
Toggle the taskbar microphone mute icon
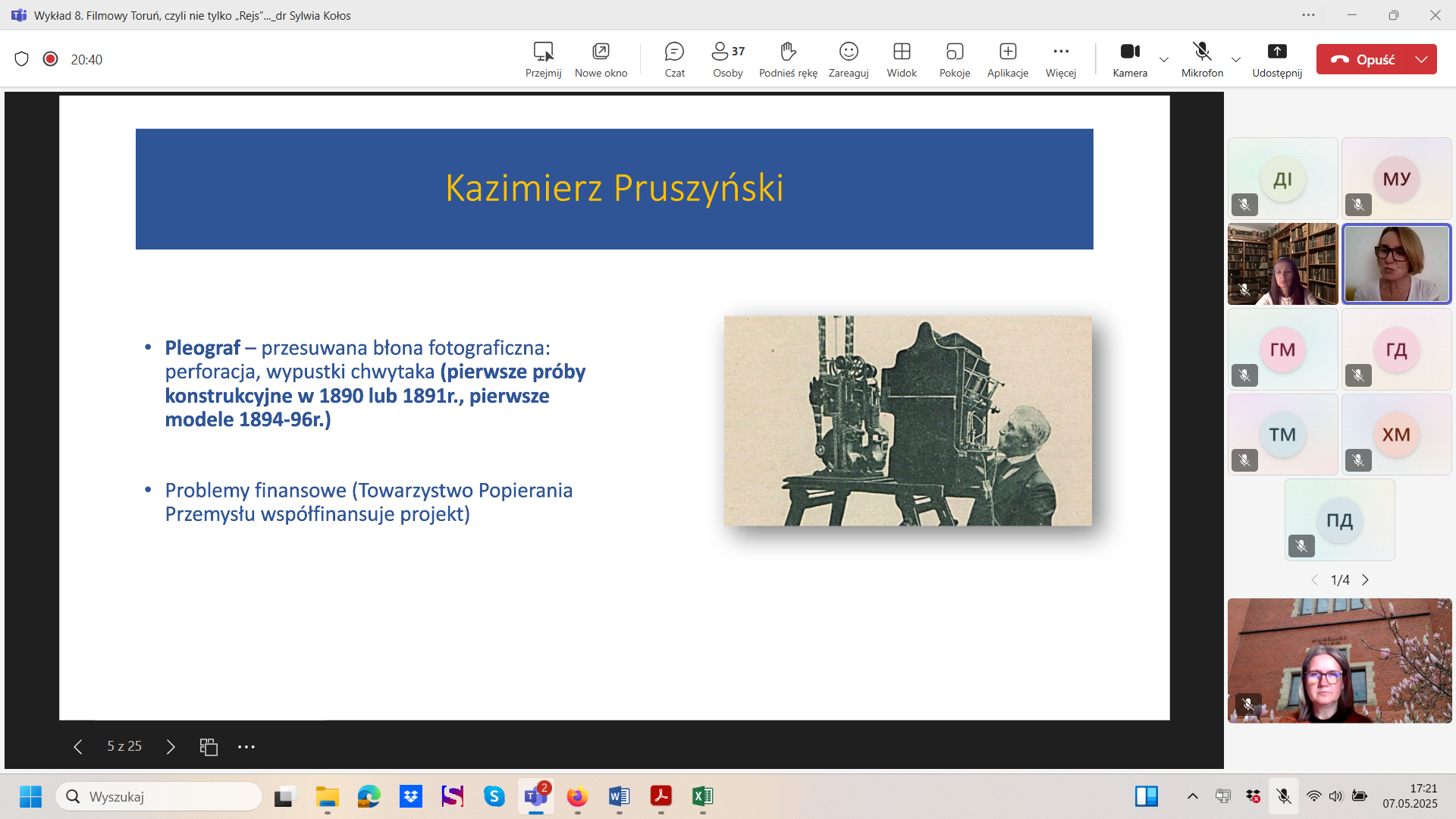[x=1283, y=796]
